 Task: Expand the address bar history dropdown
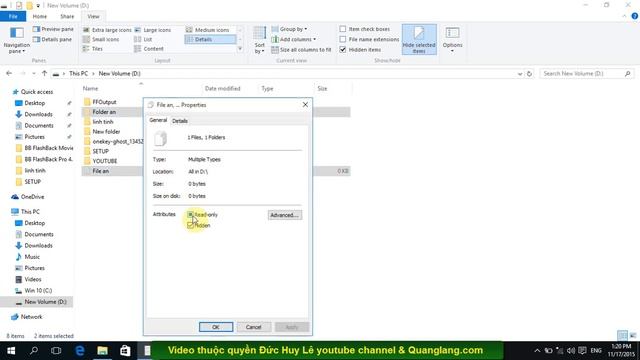point(520,74)
